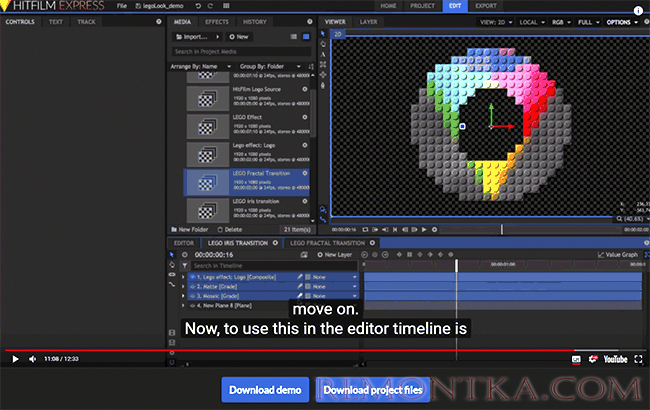Switch to the Effects tab
Image resolution: width=650 pixels, height=410 pixels.
(216, 20)
